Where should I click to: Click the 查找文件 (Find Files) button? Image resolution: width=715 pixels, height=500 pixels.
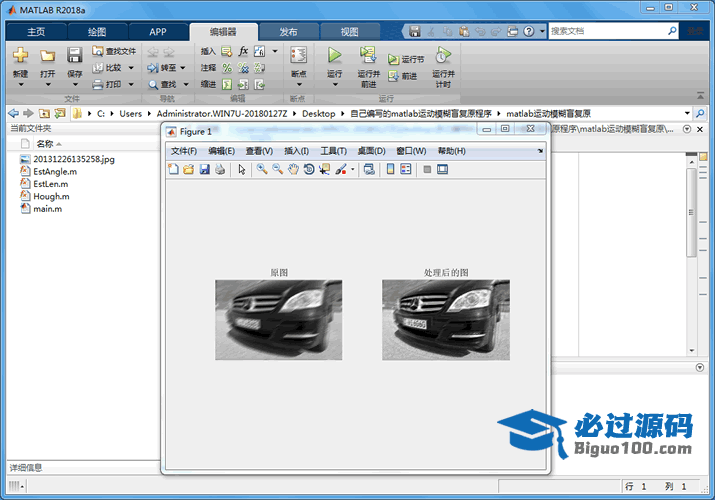coord(113,51)
